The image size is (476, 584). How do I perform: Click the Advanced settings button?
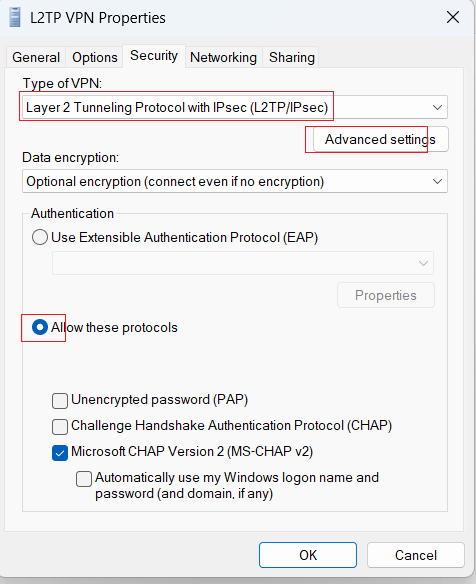(381, 139)
